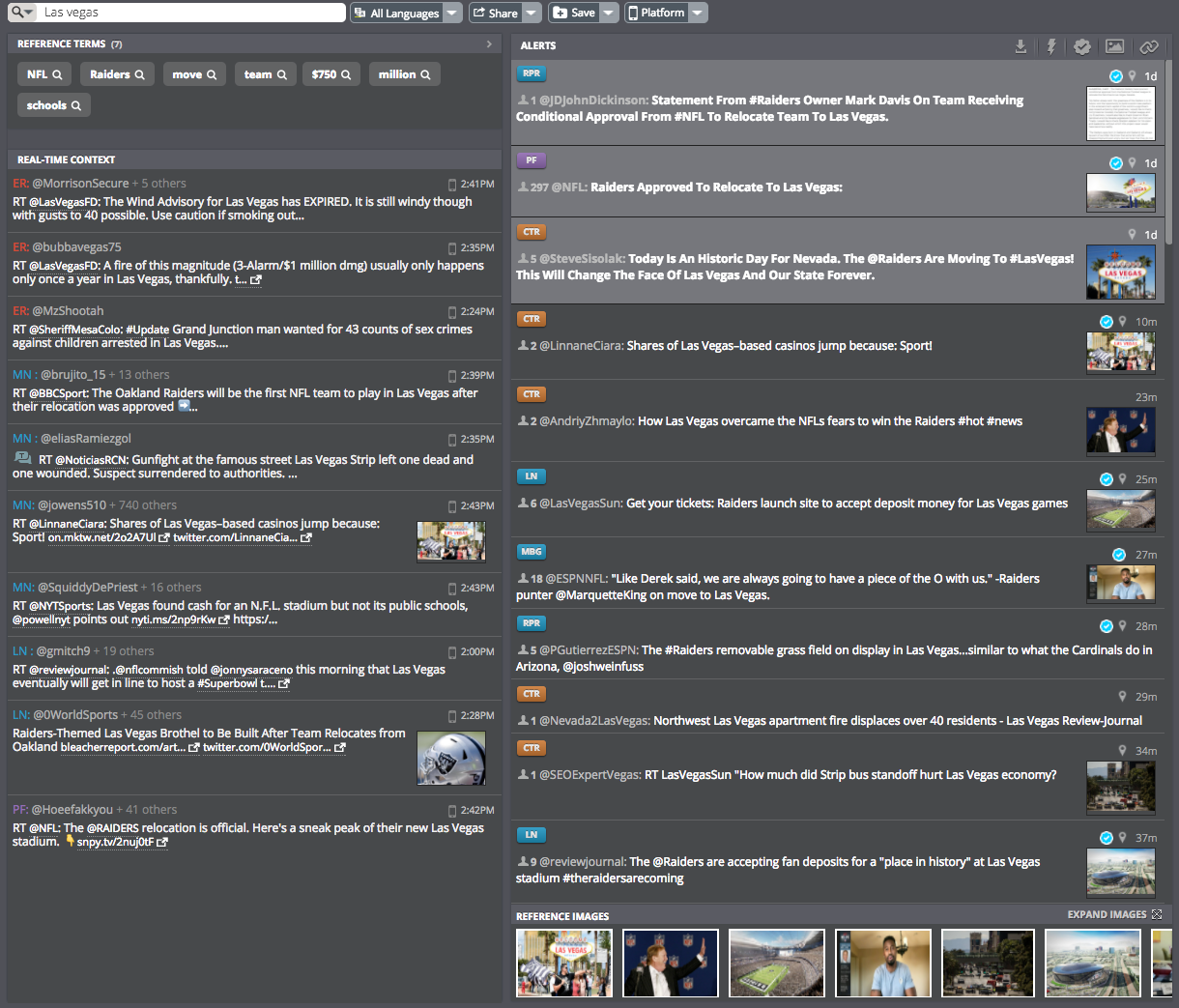Search the 'move' reference term
This screenshot has width=1179, height=1008.
[x=194, y=74]
